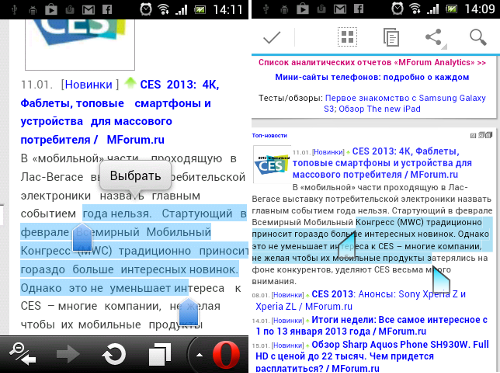
Task: Tap the [Новинки] tag of 14.01. article
Action: (x=288, y=321)
